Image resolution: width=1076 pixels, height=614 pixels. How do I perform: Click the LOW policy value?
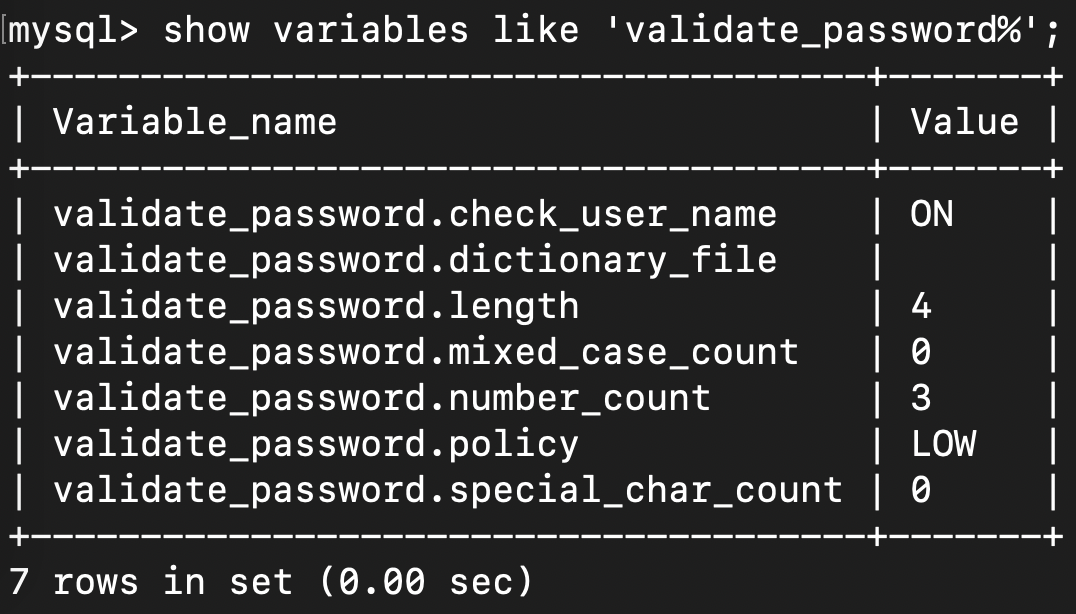click(x=943, y=445)
